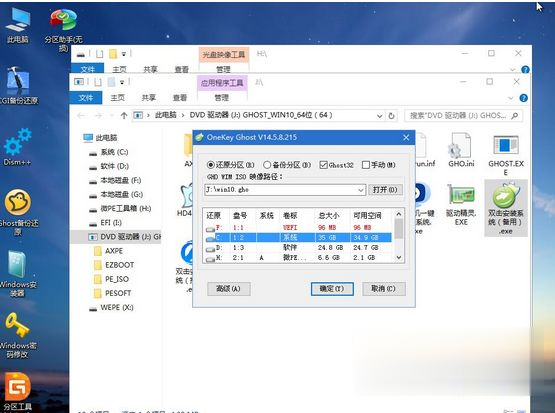Select the GHOST.EXE file icon
Image resolution: width=555 pixels, height=413 pixels.
click(506, 155)
